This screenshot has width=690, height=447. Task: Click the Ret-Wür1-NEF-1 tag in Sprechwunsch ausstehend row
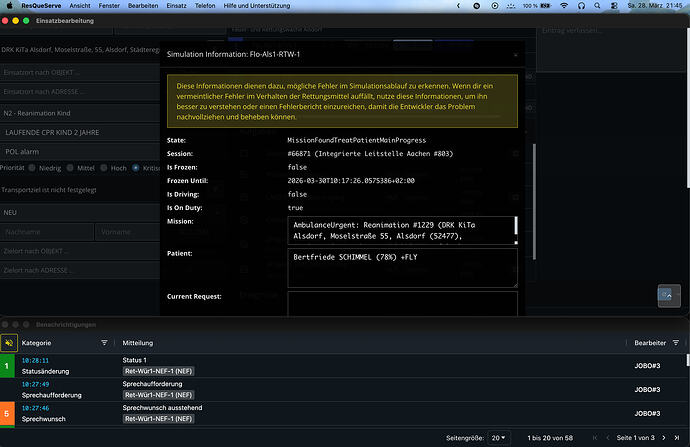point(158,419)
